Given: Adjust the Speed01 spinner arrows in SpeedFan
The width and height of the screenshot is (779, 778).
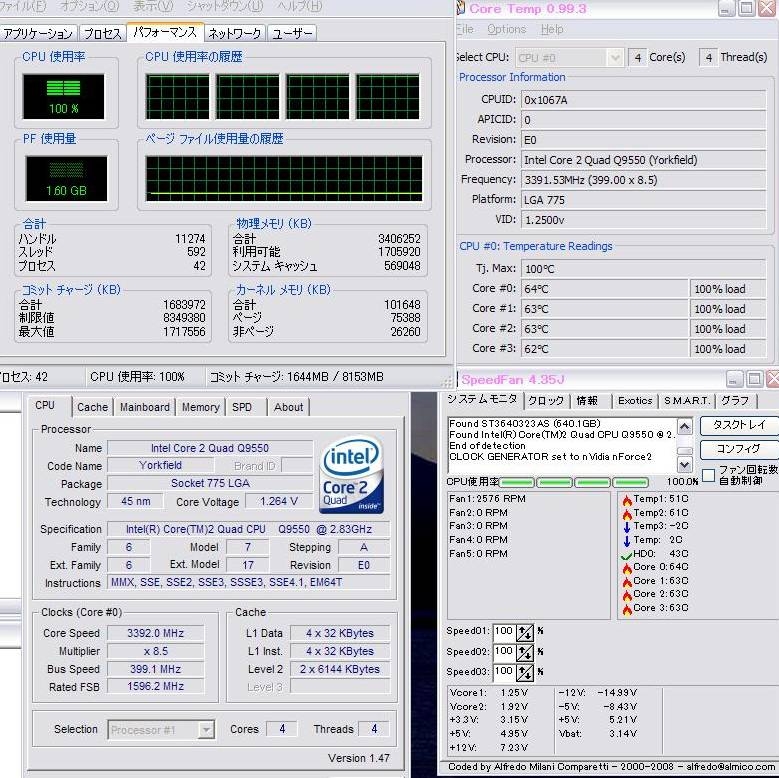Looking at the screenshot, I should point(525,632).
